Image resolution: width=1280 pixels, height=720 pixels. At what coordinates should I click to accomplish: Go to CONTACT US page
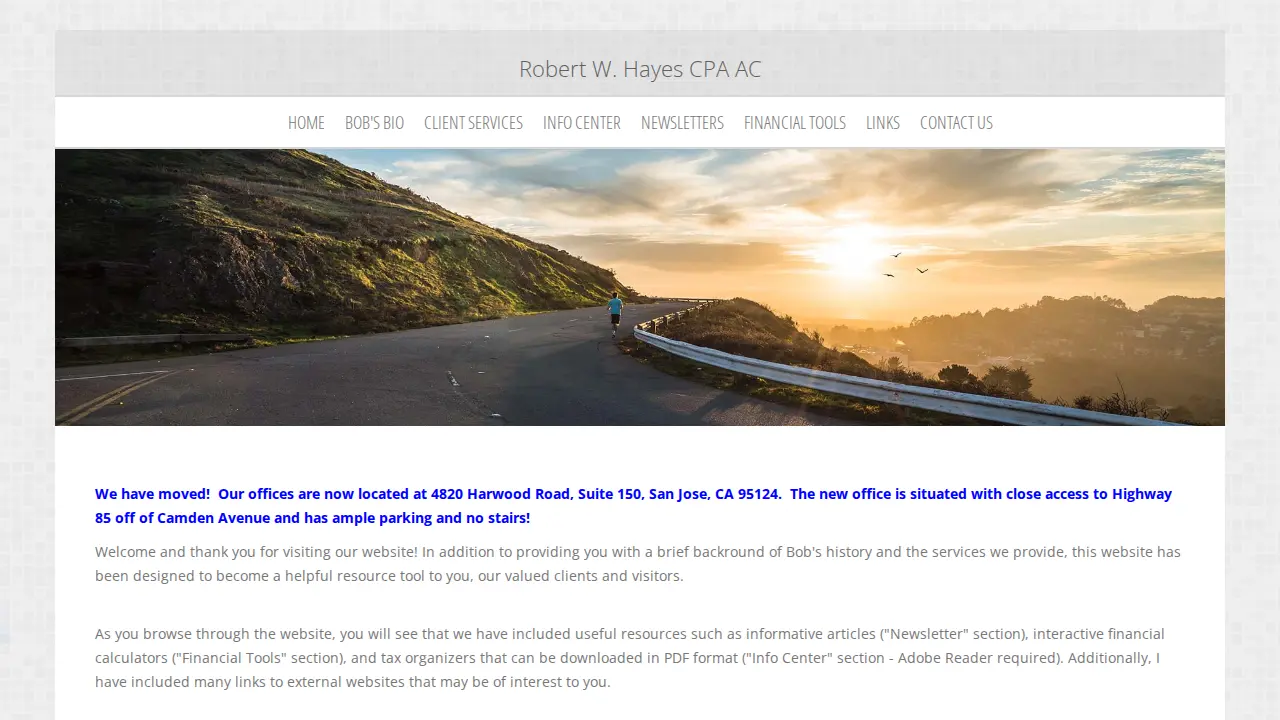point(956,123)
